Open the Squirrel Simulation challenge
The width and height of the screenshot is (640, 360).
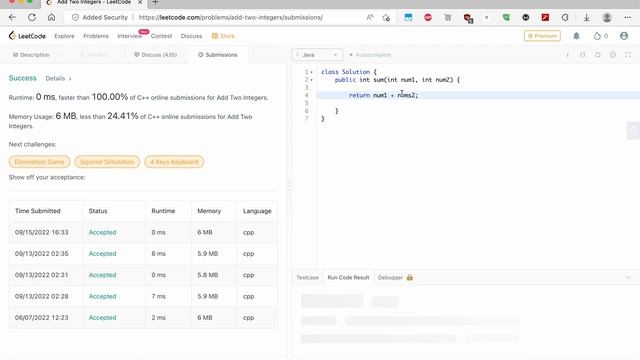107,162
